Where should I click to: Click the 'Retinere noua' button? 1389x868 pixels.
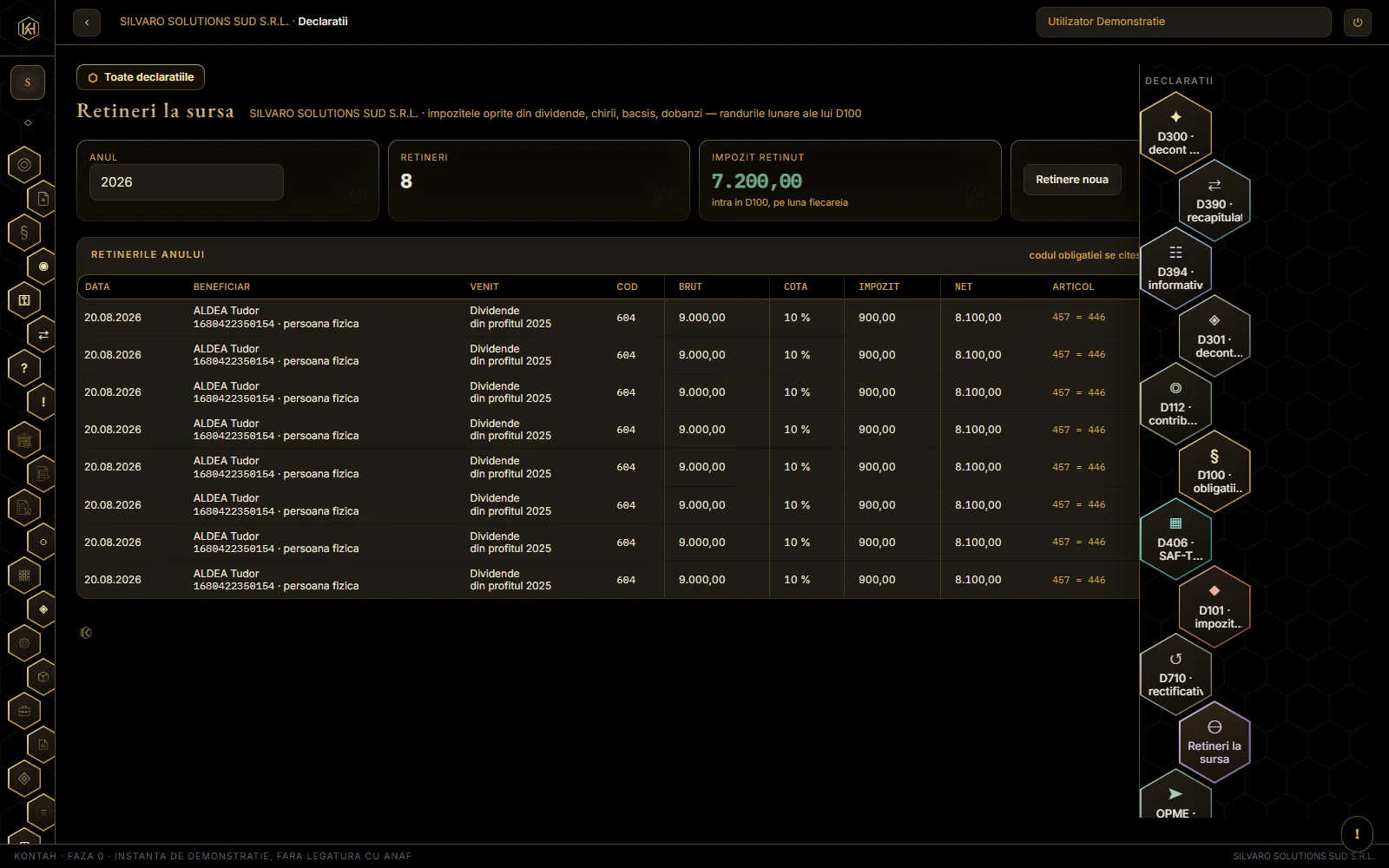click(x=1072, y=180)
